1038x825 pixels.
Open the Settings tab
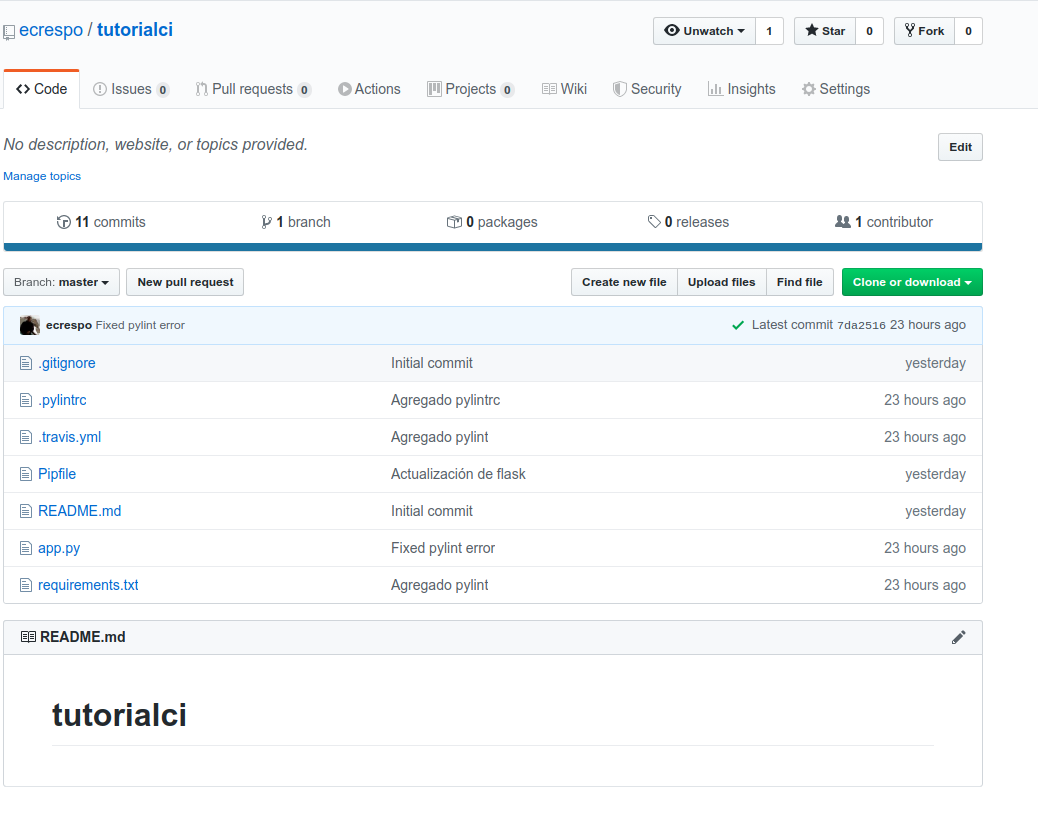(835, 89)
